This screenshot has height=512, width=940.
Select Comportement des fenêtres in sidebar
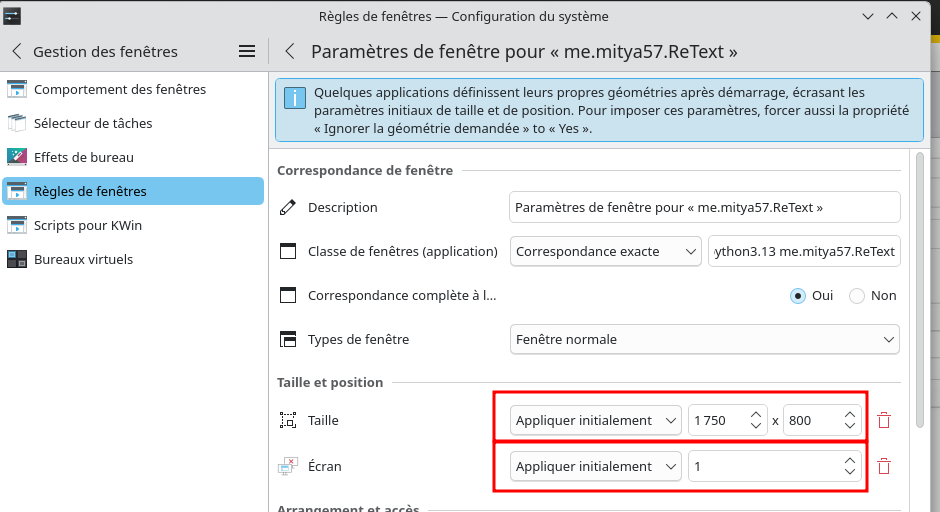tap(120, 89)
